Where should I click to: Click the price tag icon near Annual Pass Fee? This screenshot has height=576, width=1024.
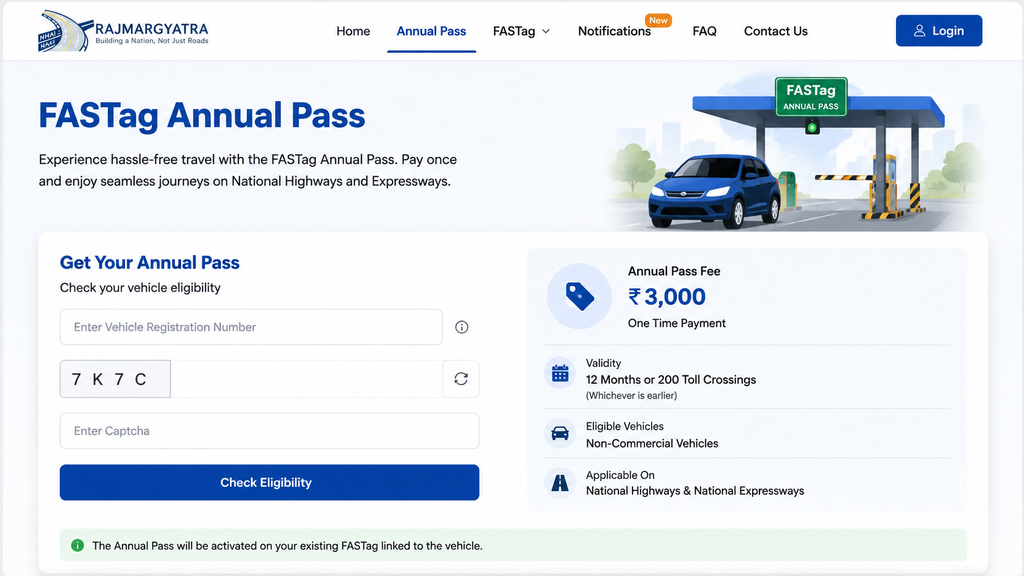click(x=579, y=296)
